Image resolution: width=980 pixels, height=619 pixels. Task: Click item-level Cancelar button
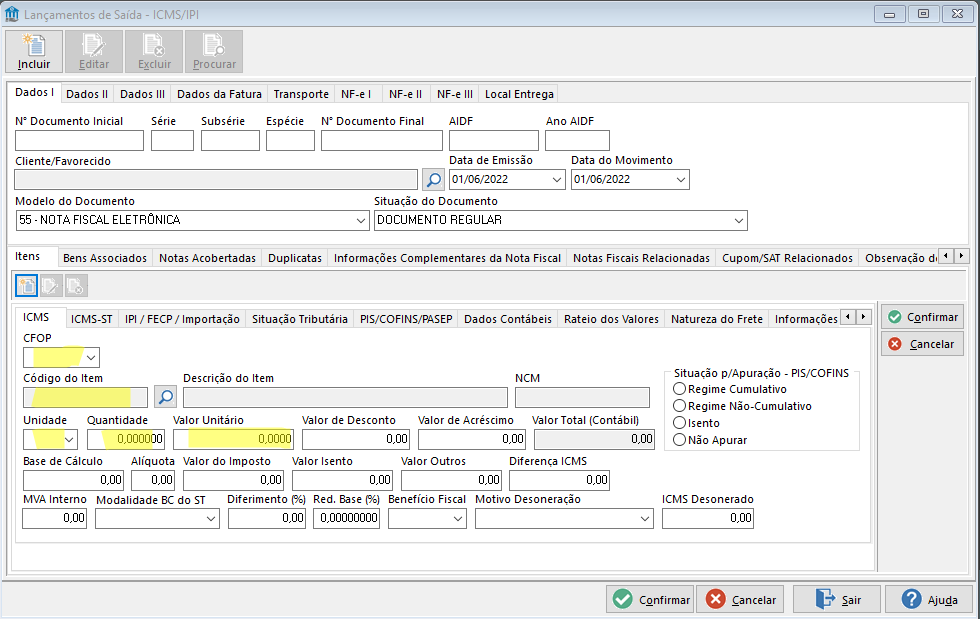(x=922, y=344)
